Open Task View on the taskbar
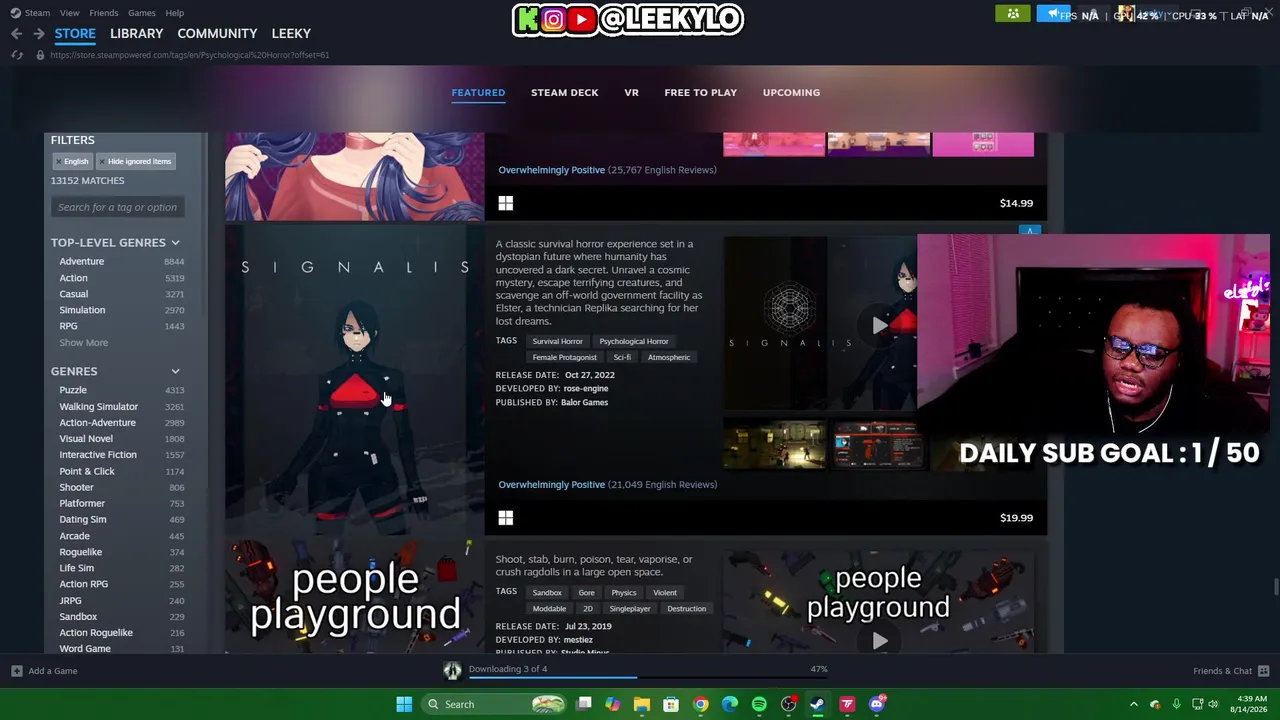This screenshot has width=1280, height=720. 584,704
